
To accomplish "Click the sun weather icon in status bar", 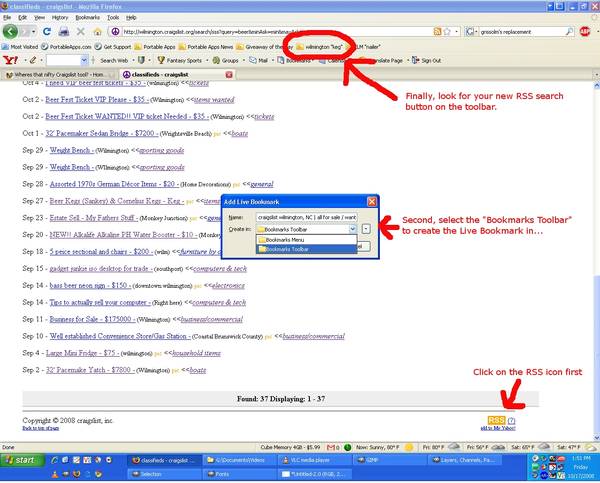I will coord(409,447).
